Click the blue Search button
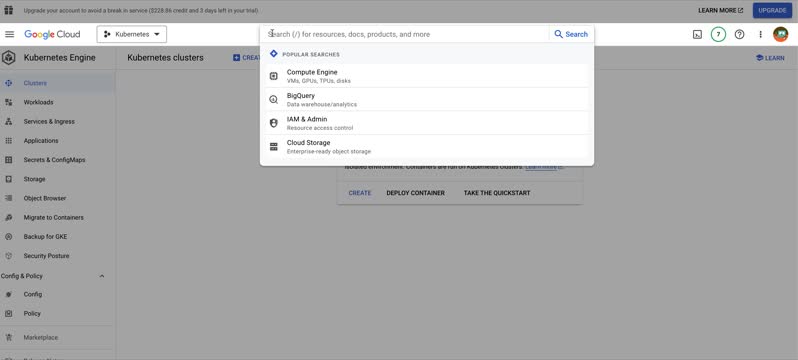Screen dimensions: 798x360 pyautogui.click(x=571, y=34)
